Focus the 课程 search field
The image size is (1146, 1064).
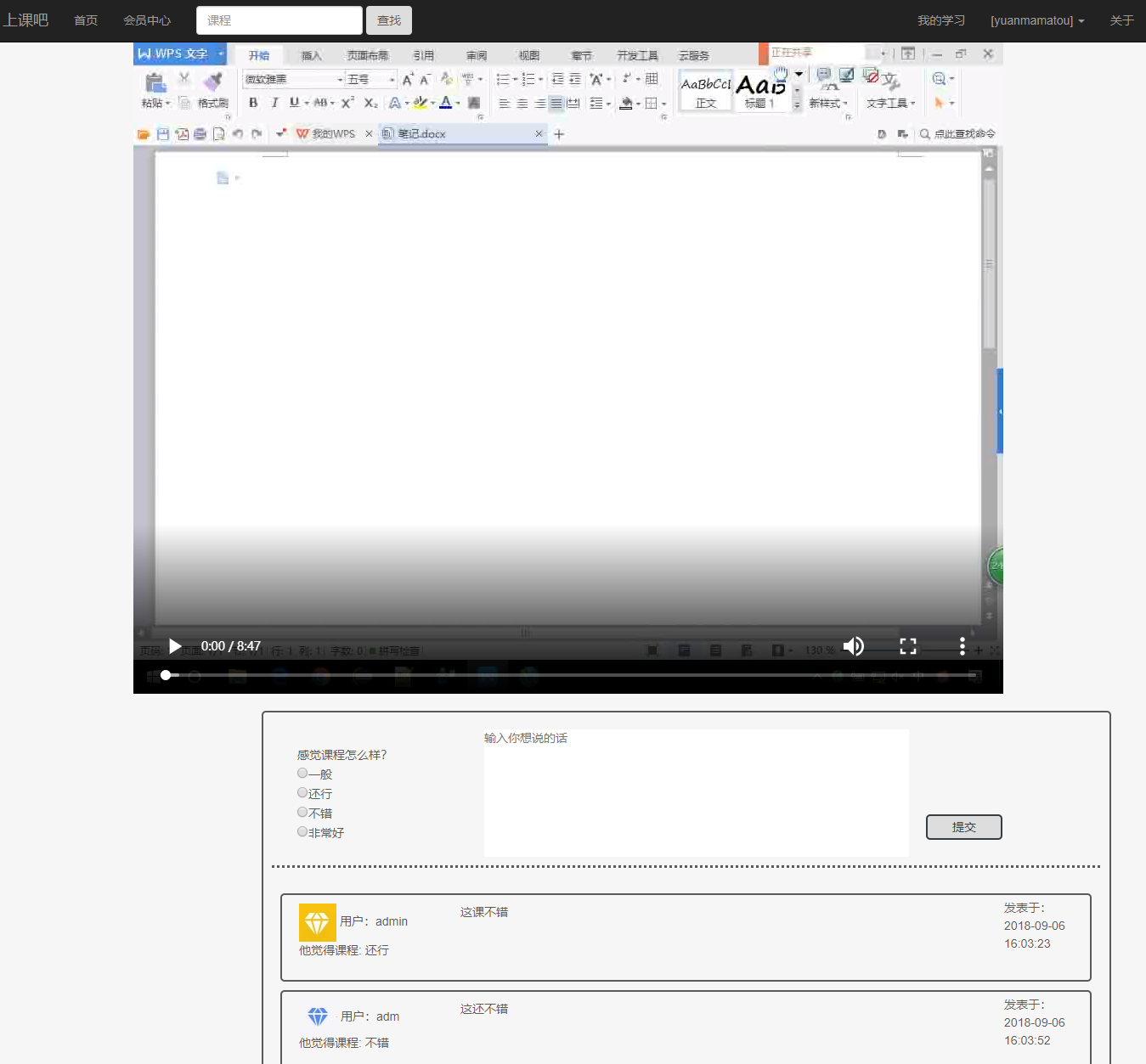(279, 20)
